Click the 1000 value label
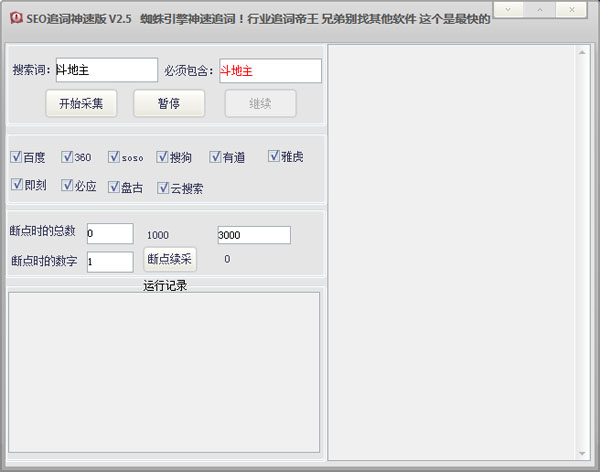This screenshot has width=600, height=472. [158, 235]
